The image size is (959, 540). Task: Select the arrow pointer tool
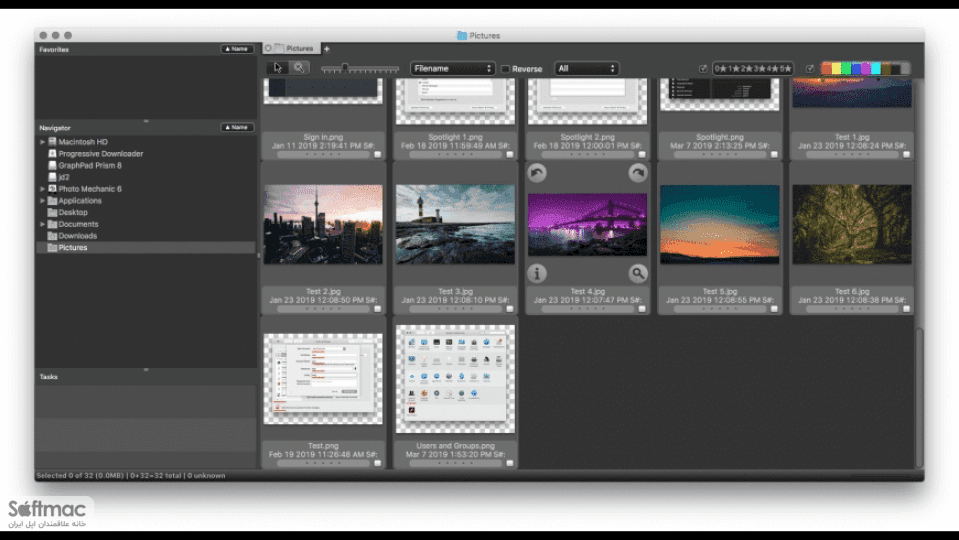click(x=278, y=68)
